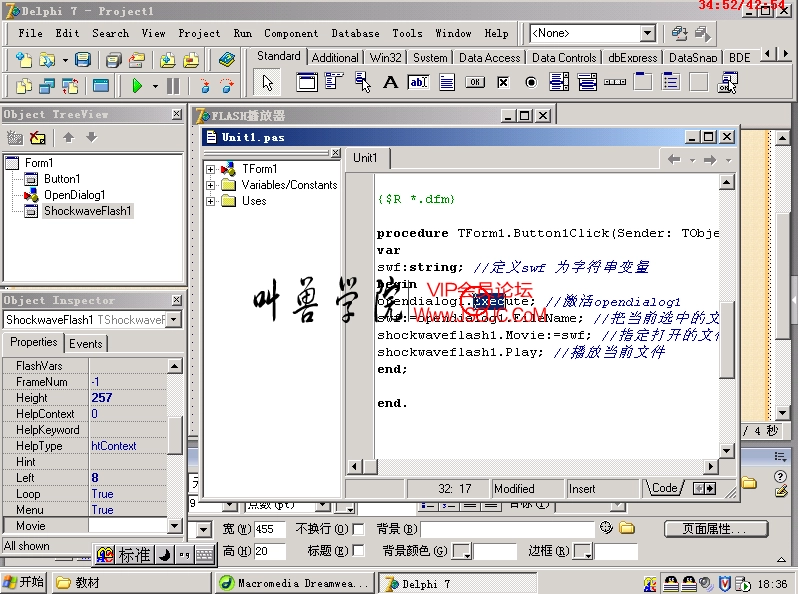
Task: Expand the TForm1 node in code explorer
Action: coord(210,169)
